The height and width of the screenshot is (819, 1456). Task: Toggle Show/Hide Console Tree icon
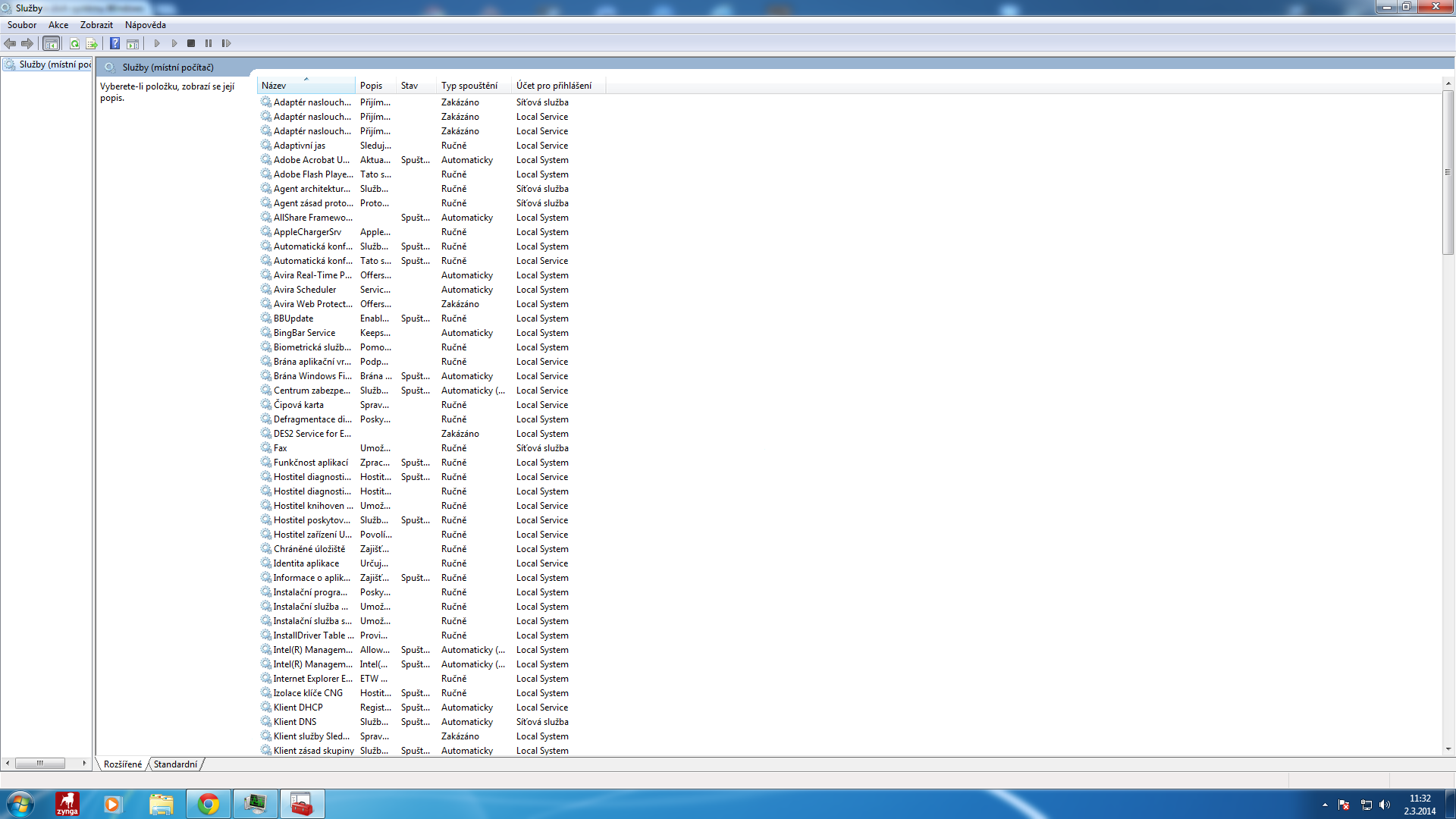tap(51, 43)
